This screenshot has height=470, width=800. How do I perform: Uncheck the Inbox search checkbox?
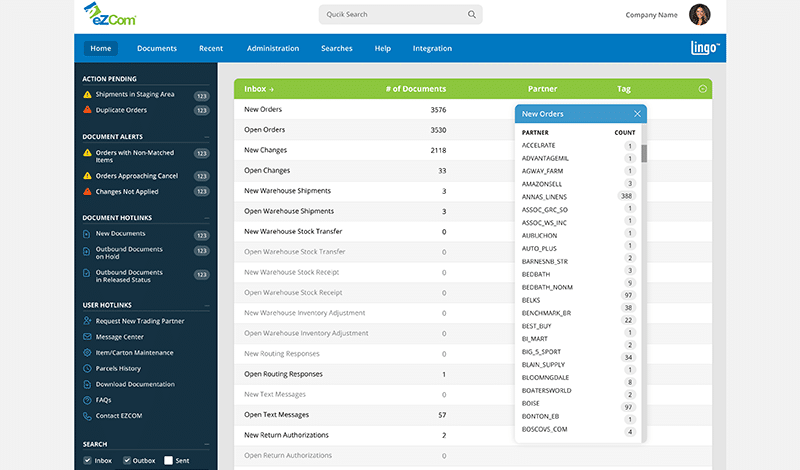pyautogui.click(x=88, y=460)
